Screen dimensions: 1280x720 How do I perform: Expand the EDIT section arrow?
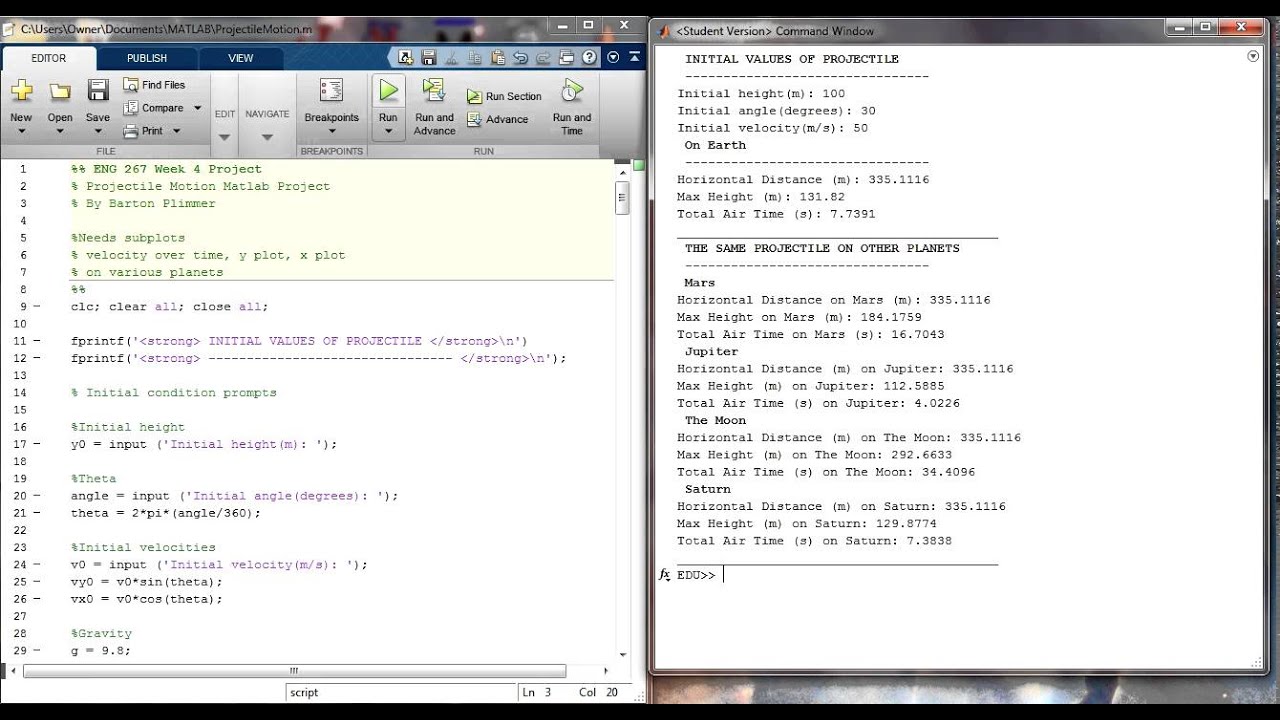coord(225,137)
